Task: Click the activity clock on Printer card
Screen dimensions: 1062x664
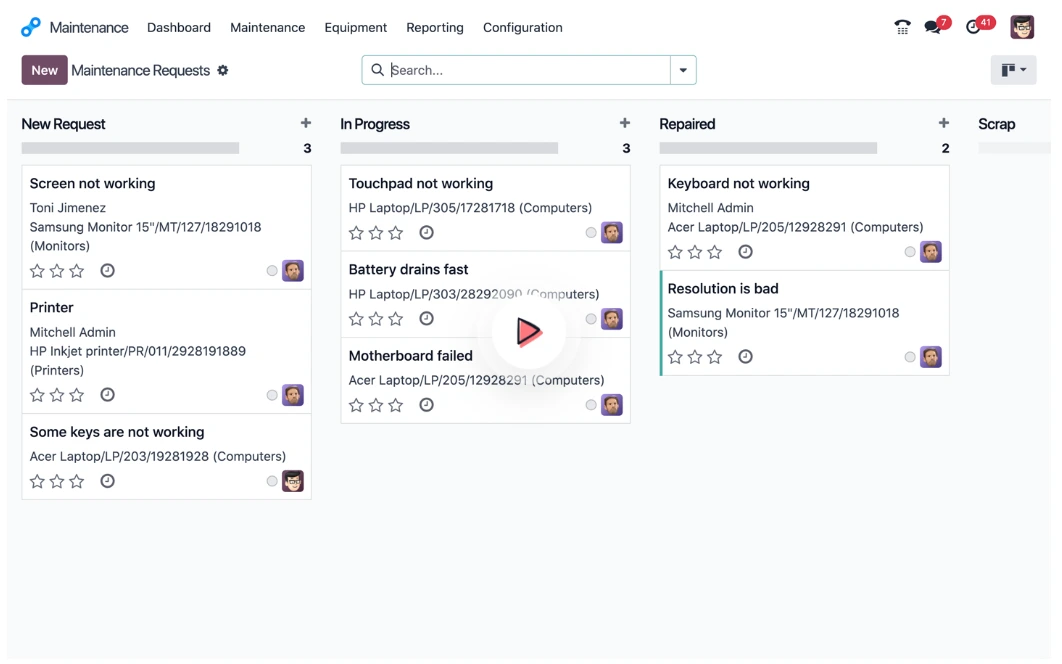Action: pos(107,395)
